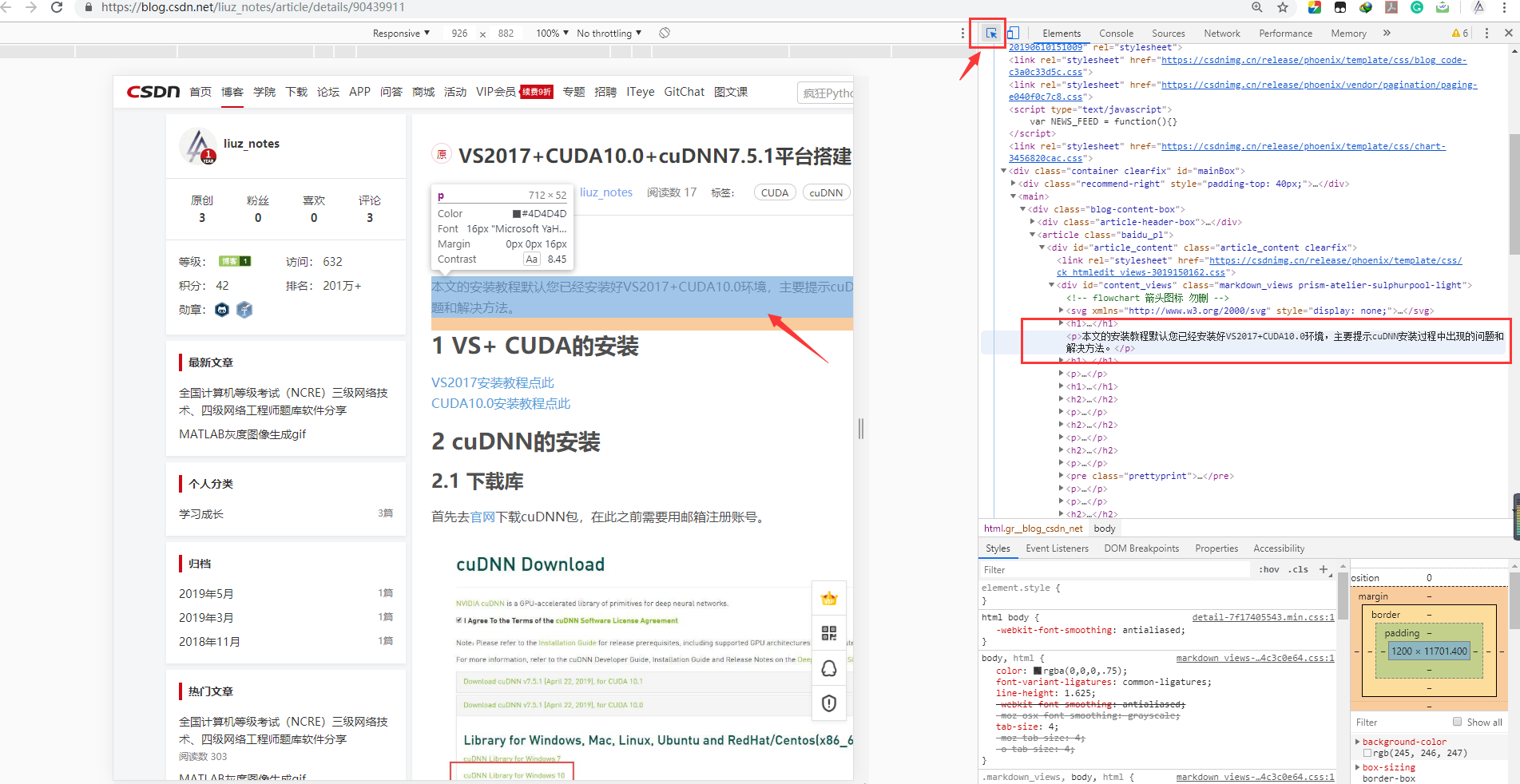This screenshot has height=784, width=1520.
Task: Toggle device toolbar in DevTools
Action: (x=1013, y=34)
